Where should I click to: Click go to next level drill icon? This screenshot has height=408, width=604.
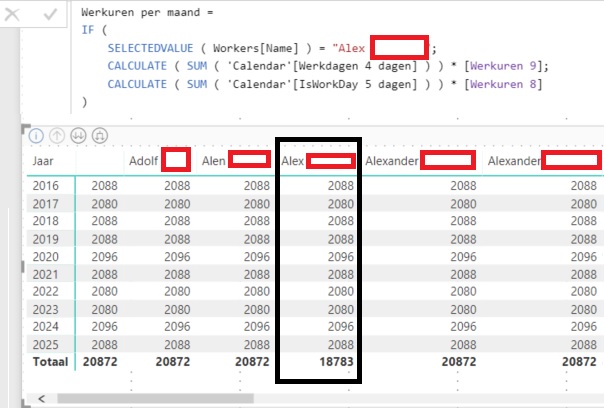tap(78, 136)
